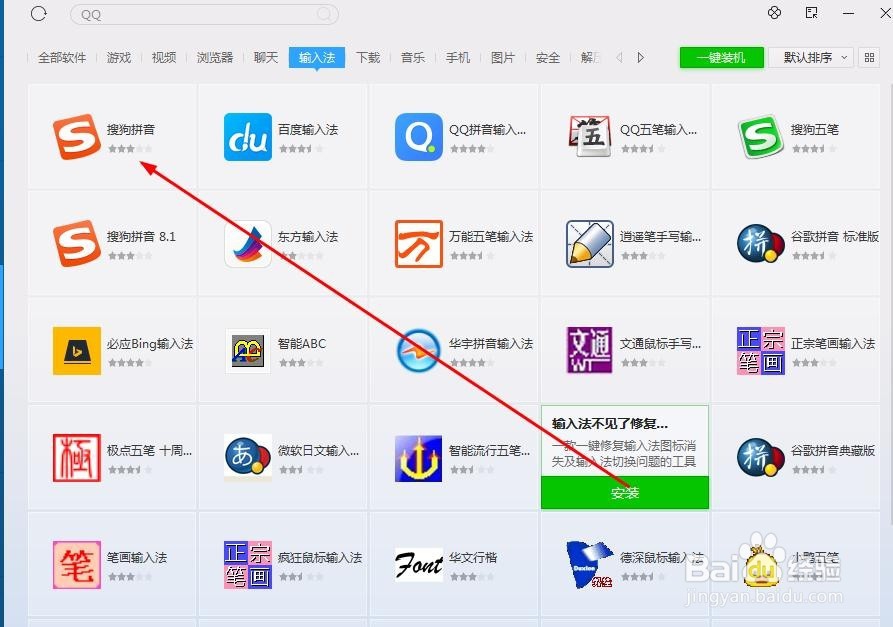Image resolution: width=893 pixels, height=627 pixels.
Task: Open the 德深鼠标输入法 icon
Action: (589, 565)
